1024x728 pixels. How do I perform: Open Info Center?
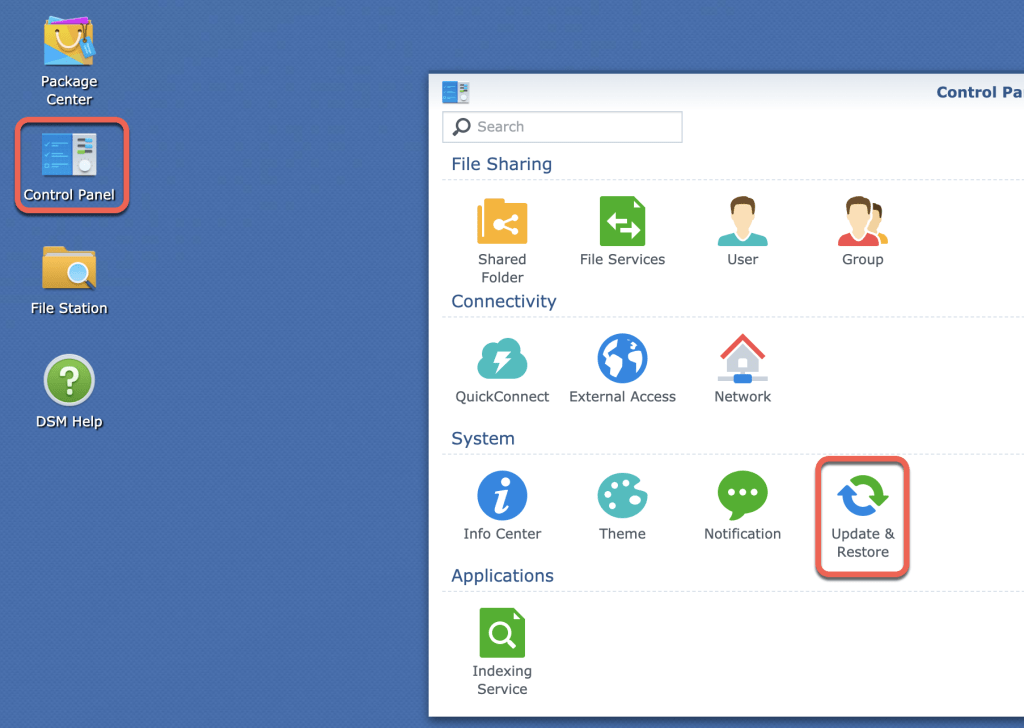502,507
